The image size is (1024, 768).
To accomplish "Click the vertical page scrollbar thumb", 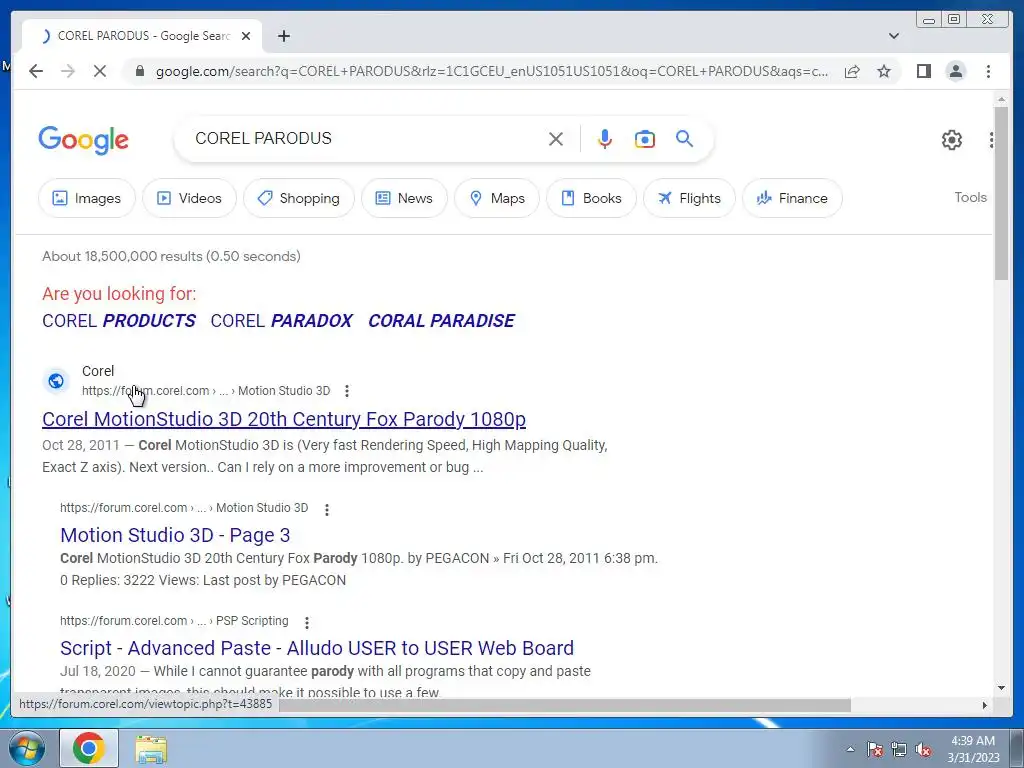I will coord(1001,193).
